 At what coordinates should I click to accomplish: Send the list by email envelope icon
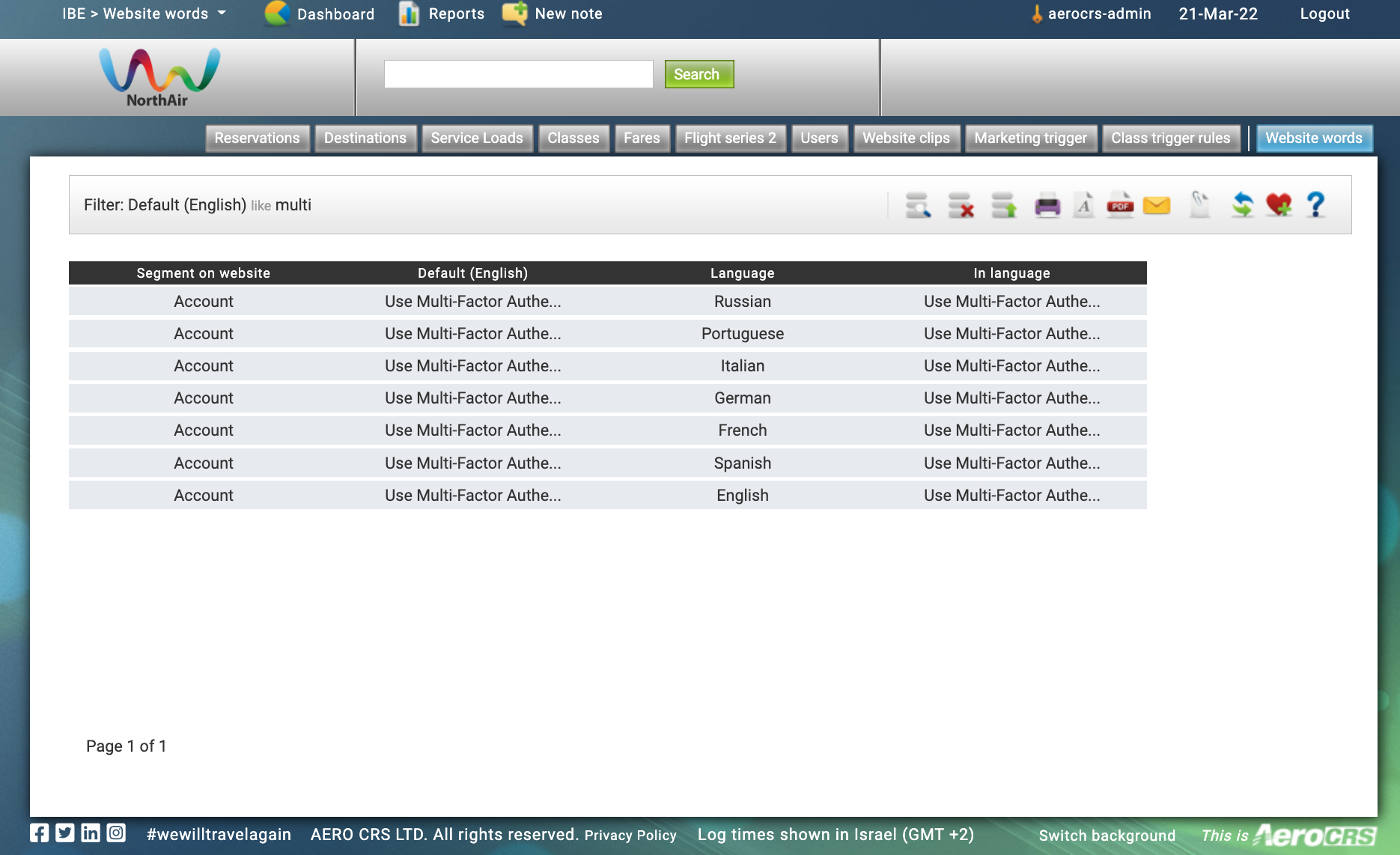pos(1157,204)
